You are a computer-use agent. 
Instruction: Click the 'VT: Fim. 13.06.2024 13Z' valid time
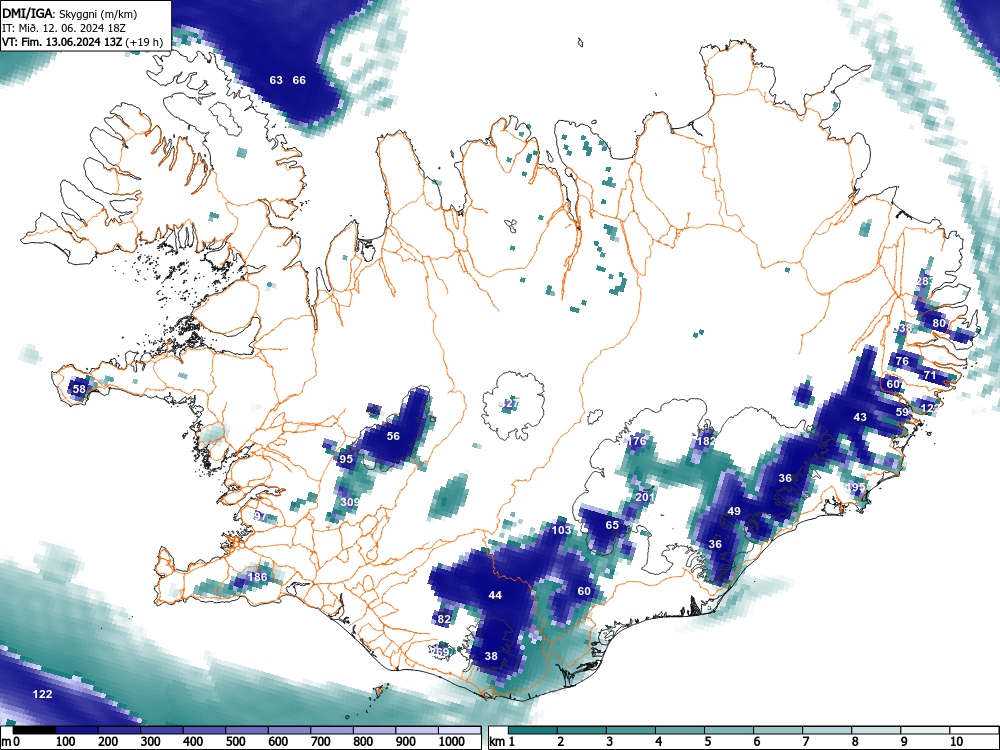coord(62,42)
